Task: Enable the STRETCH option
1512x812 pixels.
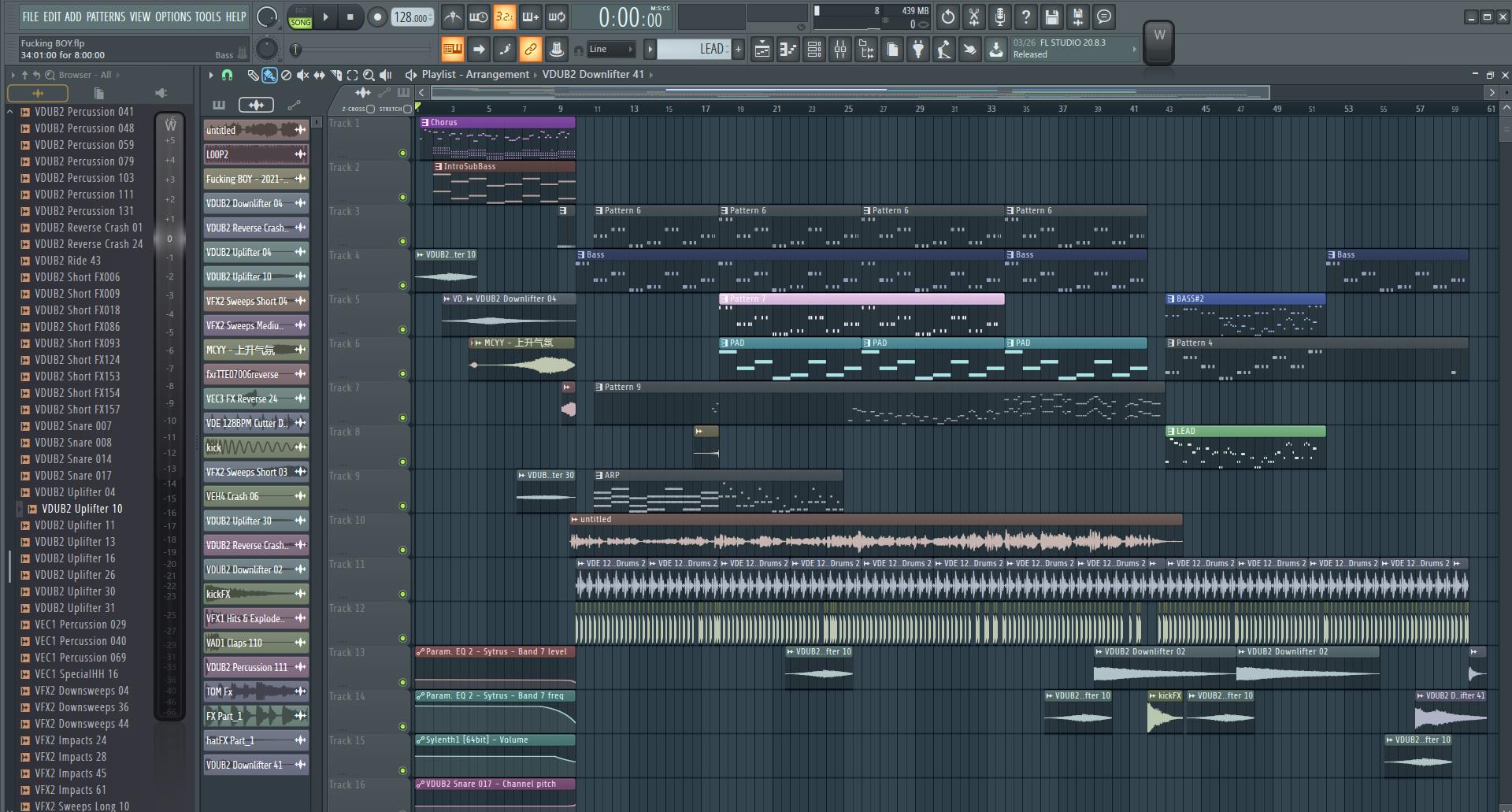Action: [x=407, y=109]
